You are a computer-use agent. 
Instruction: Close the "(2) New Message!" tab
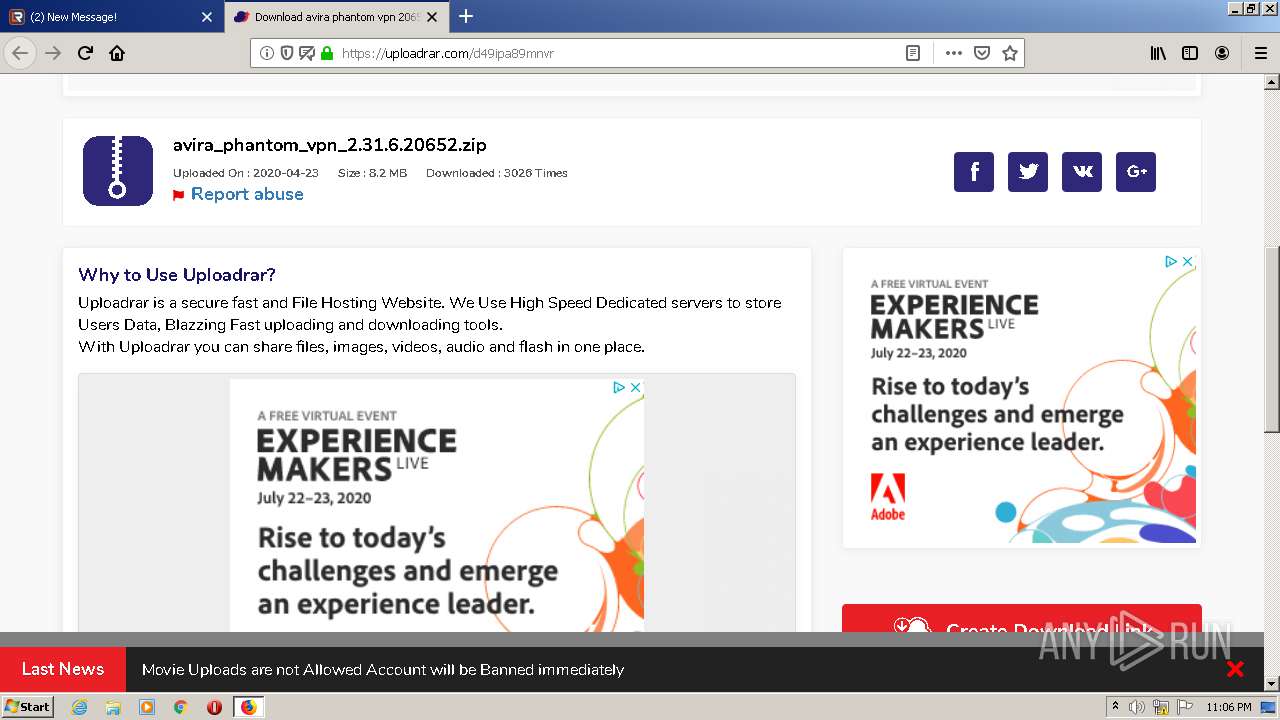(207, 17)
